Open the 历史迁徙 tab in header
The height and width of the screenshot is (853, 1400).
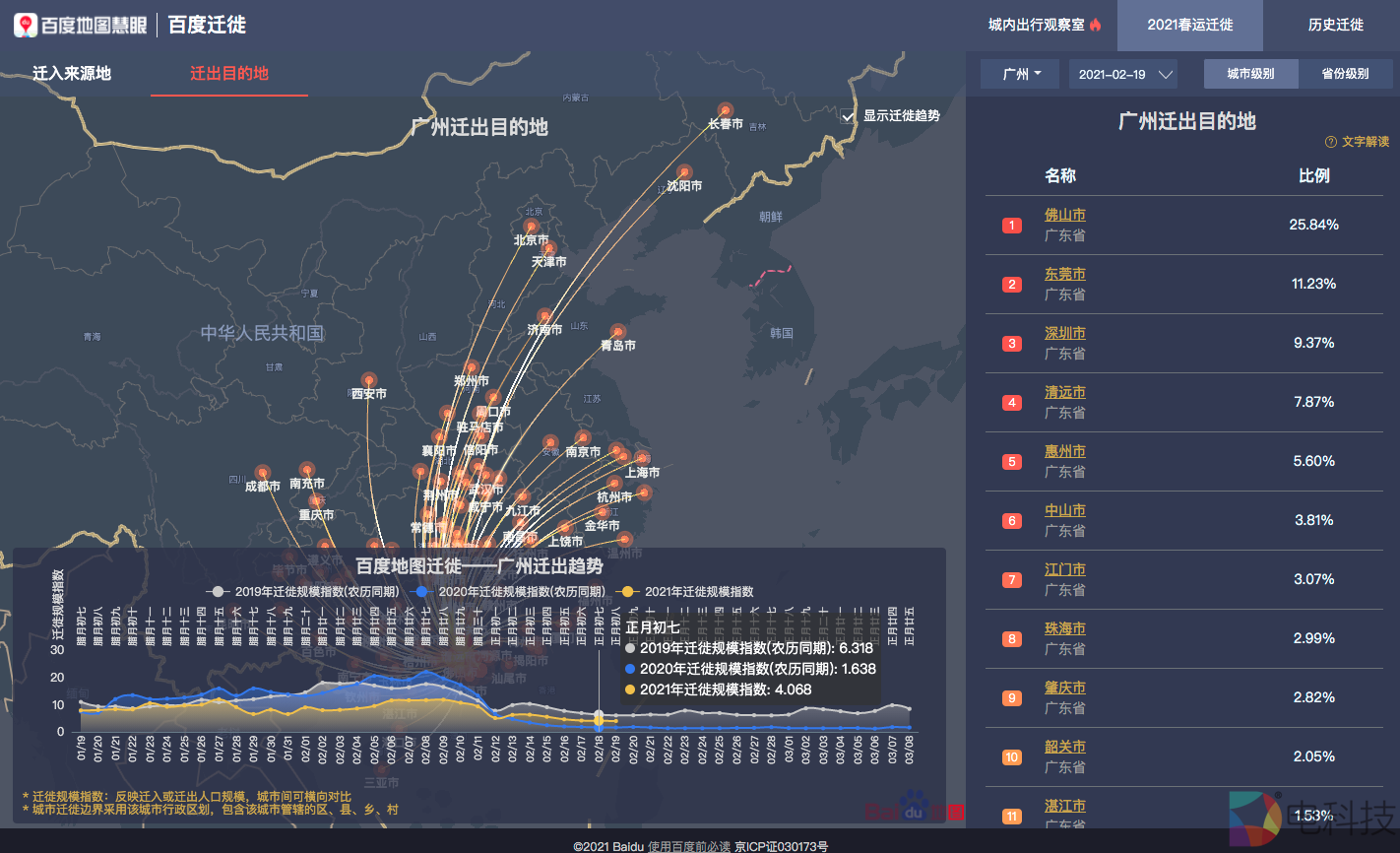click(x=1335, y=25)
